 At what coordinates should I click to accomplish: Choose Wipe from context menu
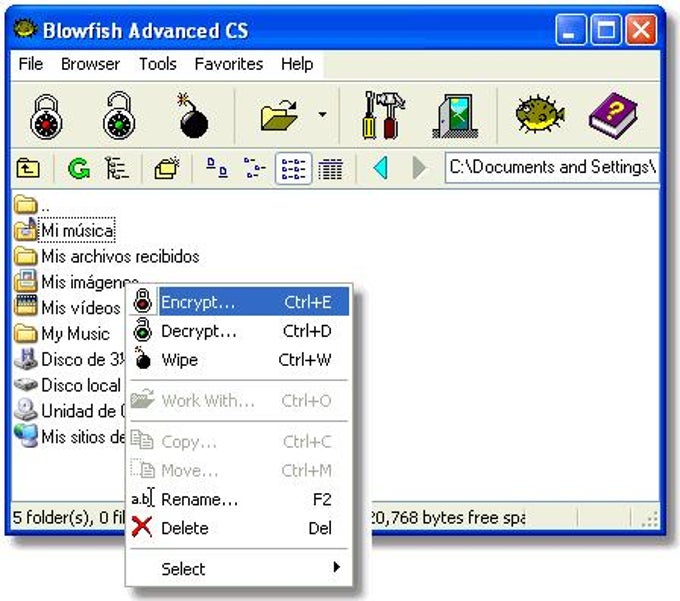(x=239, y=360)
